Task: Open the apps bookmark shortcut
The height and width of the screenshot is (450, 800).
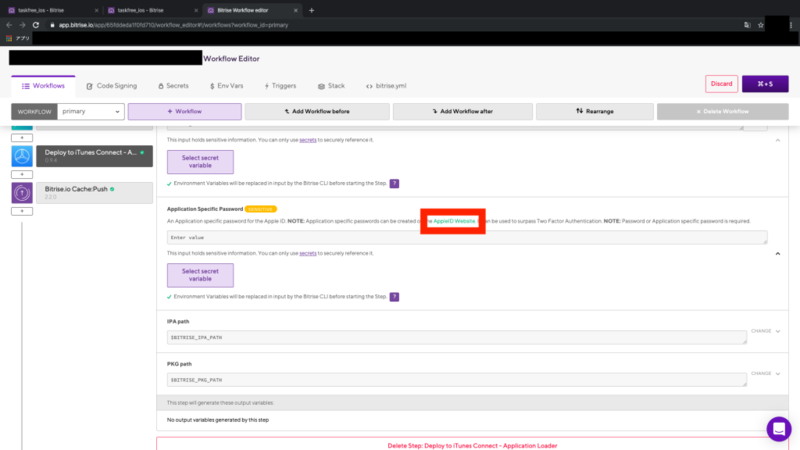Action: coord(18,38)
